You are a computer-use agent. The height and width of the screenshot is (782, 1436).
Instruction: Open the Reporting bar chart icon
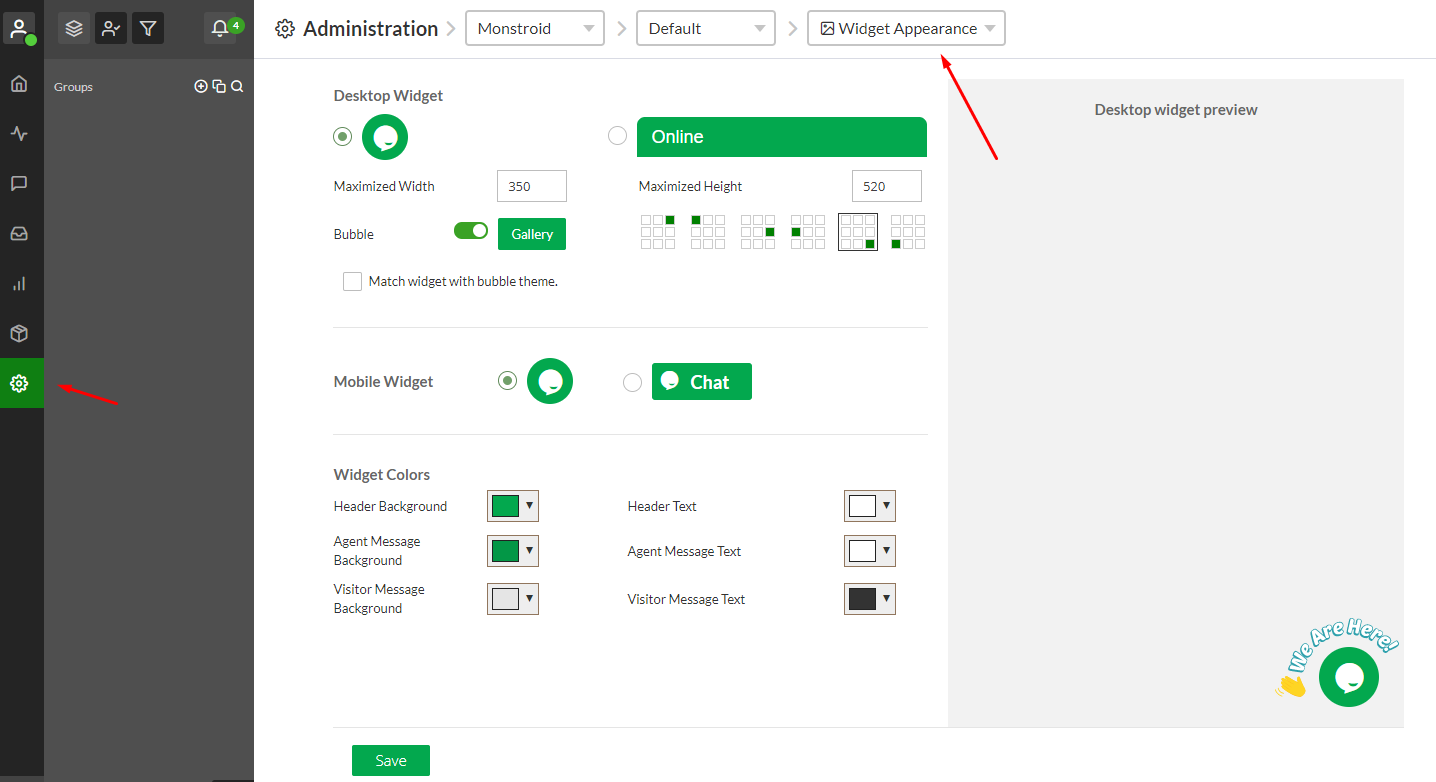click(x=19, y=284)
